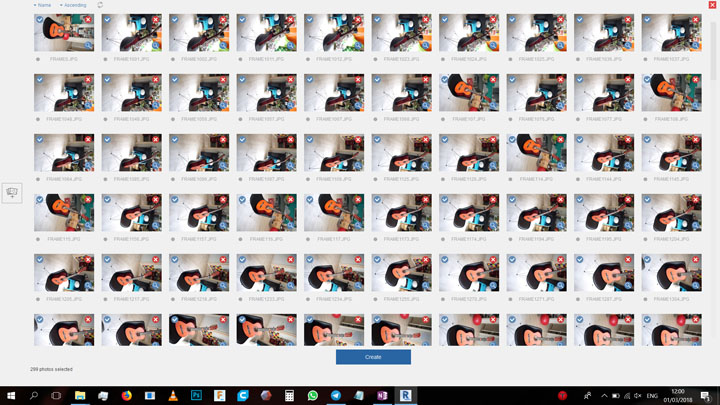
Task: Open magnifier on the FRAME1002.JPG thumbnail
Action: pyautogui.click(x=223, y=45)
